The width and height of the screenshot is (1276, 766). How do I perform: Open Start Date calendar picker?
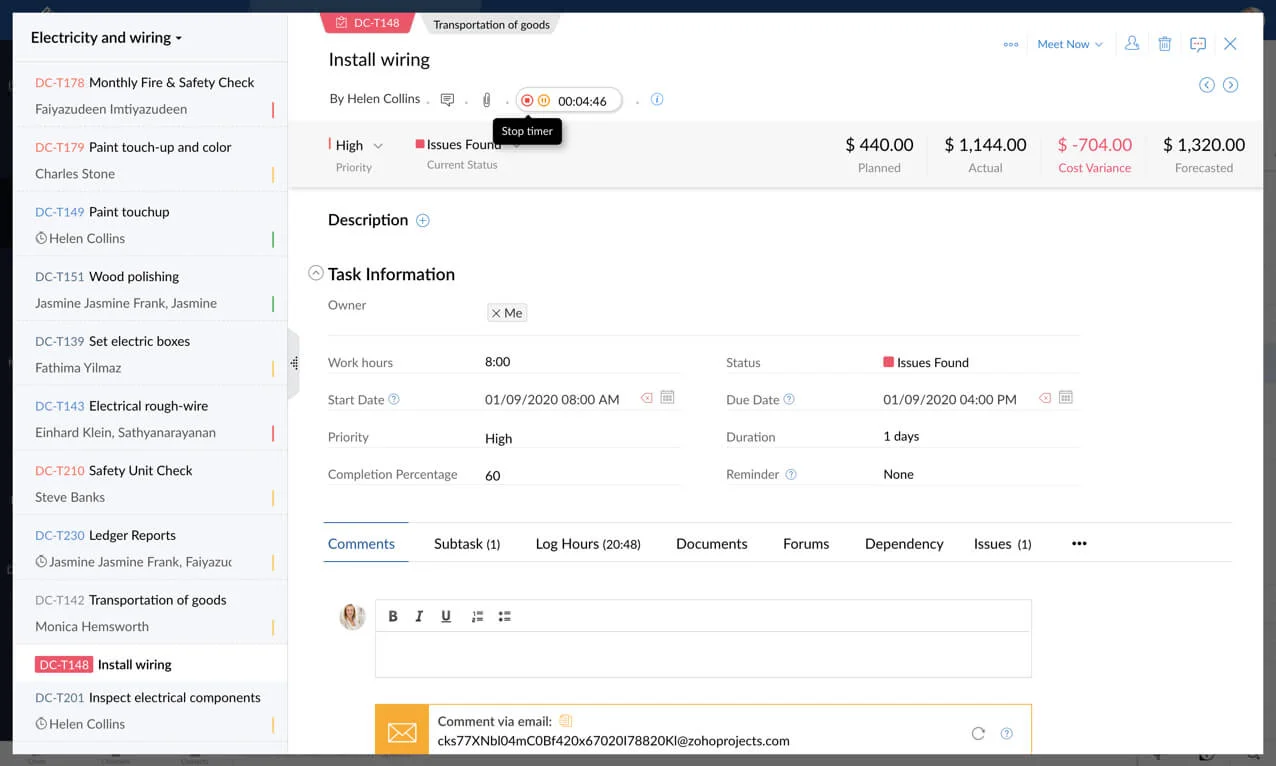point(667,398)
